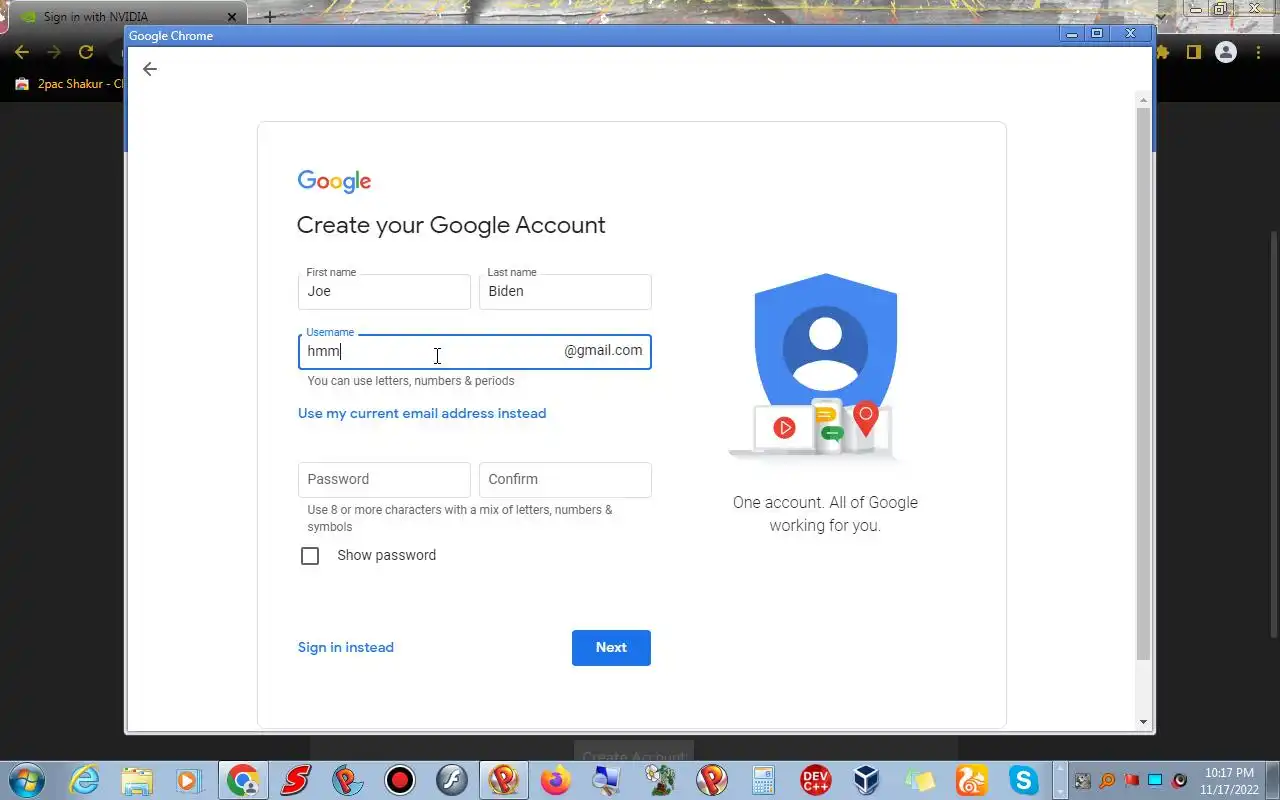Click the 'Show password' label text
Viewport: 1280px width, 800px height.
387,555
